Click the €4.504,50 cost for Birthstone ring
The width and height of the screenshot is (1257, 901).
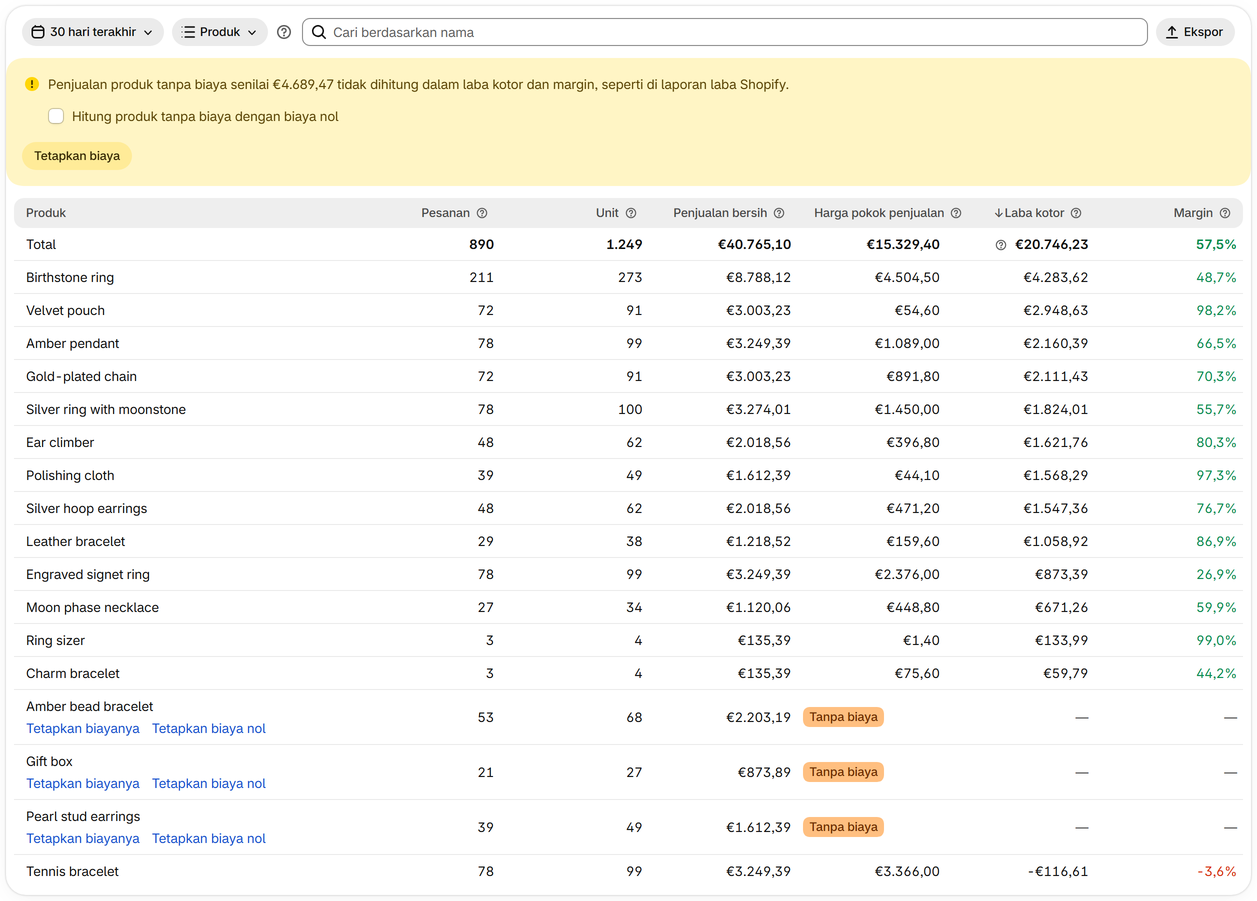(x=907, y=278)
